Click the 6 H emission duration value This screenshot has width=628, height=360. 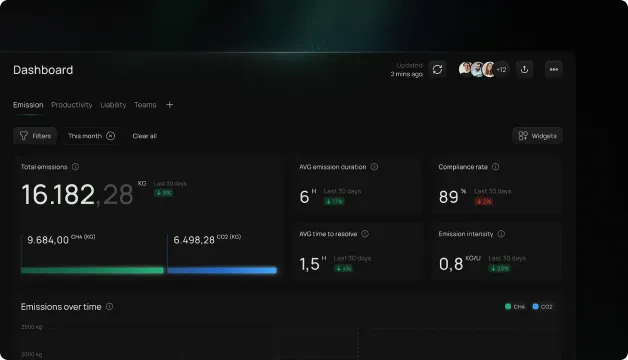coord(308,196)
